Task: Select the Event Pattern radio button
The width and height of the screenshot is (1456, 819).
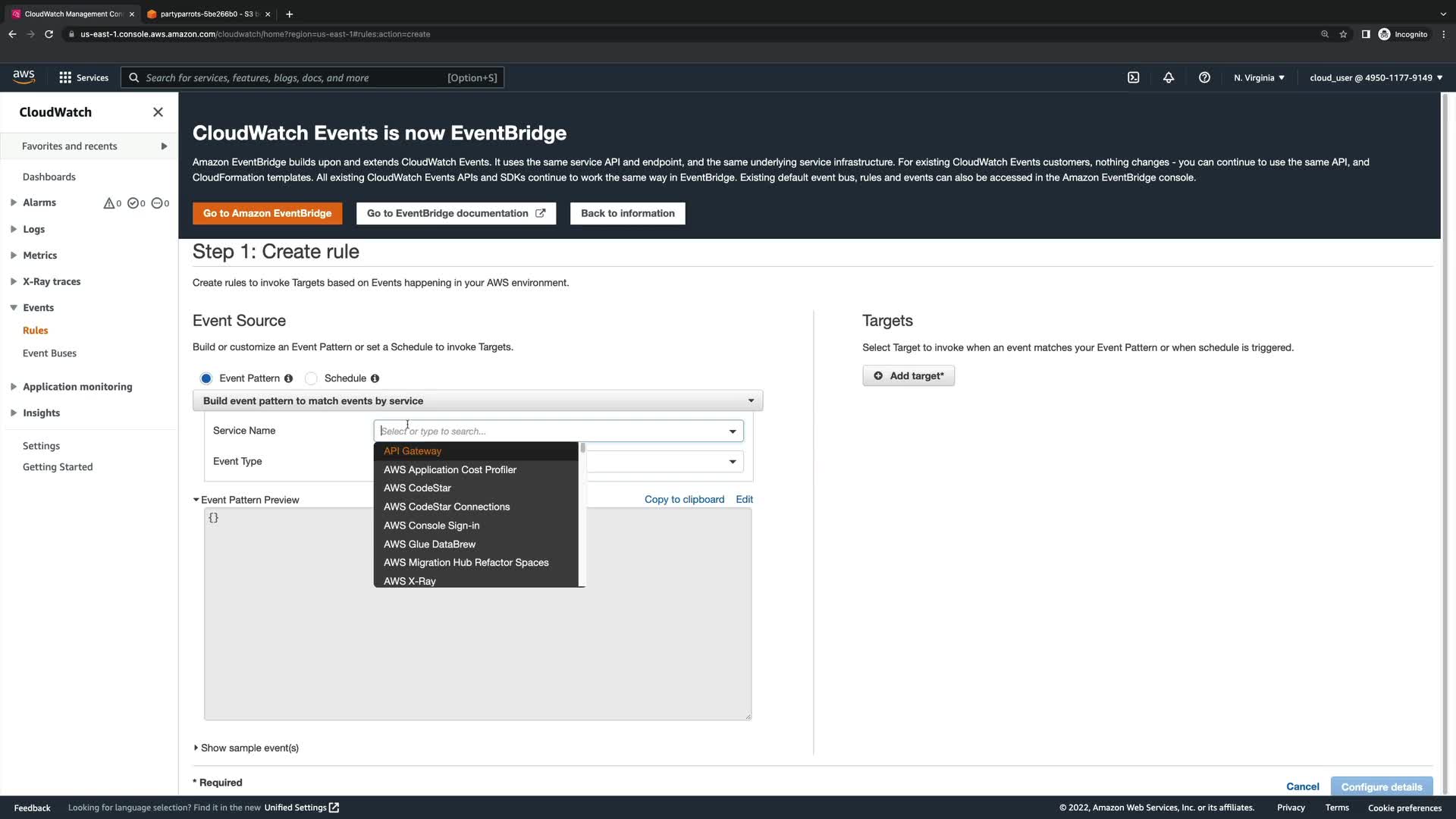Action: [206, 378]
